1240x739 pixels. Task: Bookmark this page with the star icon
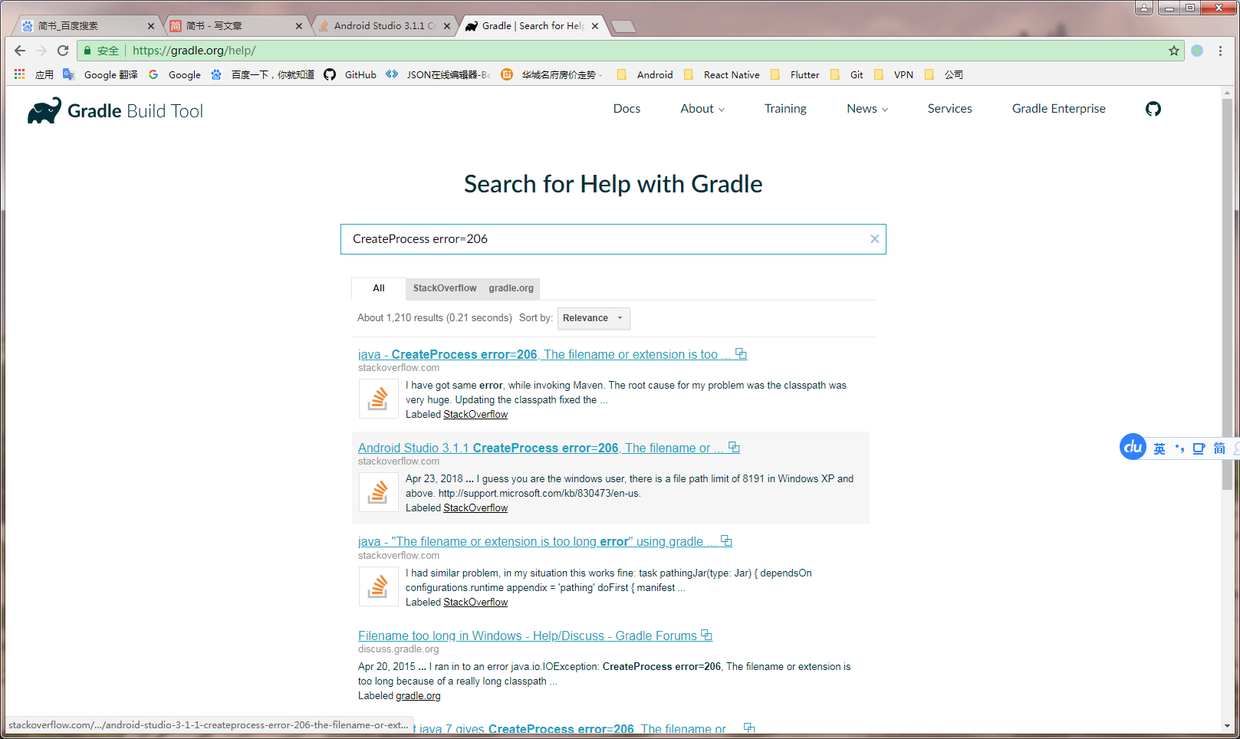point(1174,51)
